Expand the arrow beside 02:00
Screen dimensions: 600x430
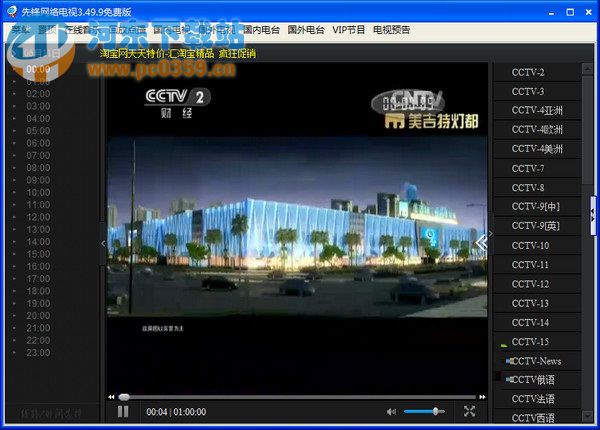pyautogui.click(x=15, y=94)
